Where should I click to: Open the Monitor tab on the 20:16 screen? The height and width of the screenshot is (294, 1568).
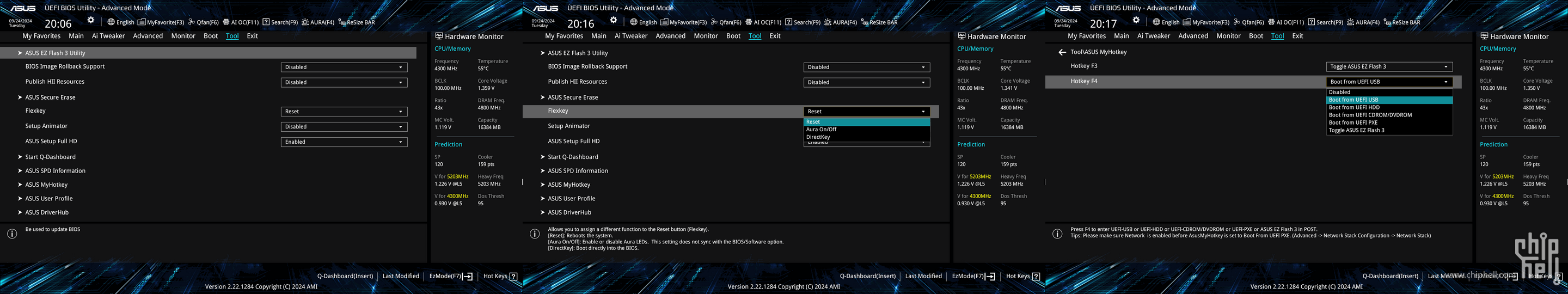tap(706, 36)
